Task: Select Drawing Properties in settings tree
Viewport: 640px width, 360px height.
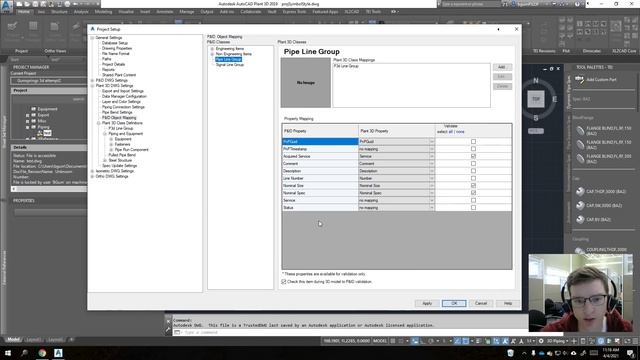Action: 117,48
